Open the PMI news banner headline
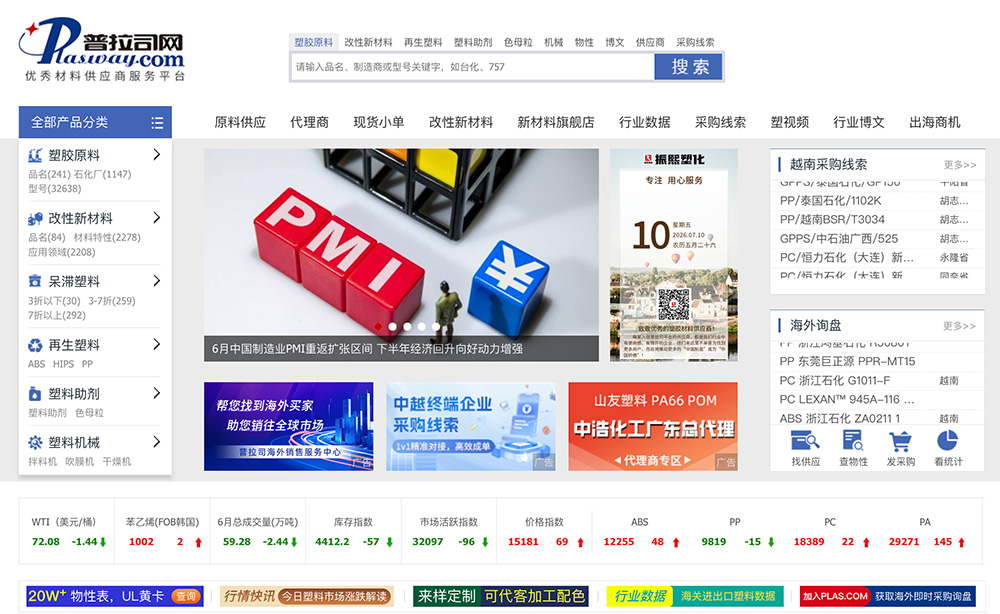The image size is (1000, 614). [x=367, y=349]
